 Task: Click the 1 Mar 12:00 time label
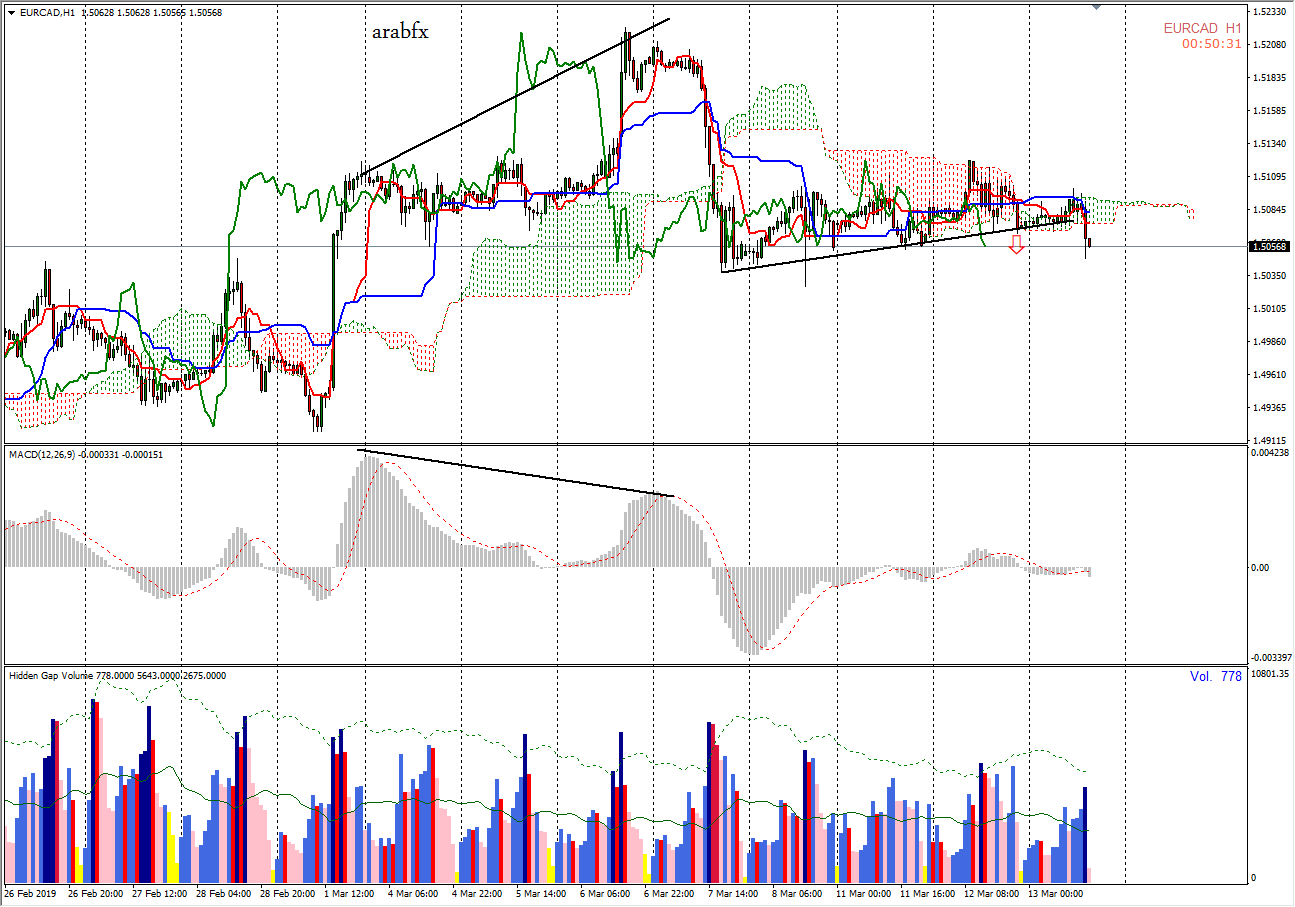[351, 893]
